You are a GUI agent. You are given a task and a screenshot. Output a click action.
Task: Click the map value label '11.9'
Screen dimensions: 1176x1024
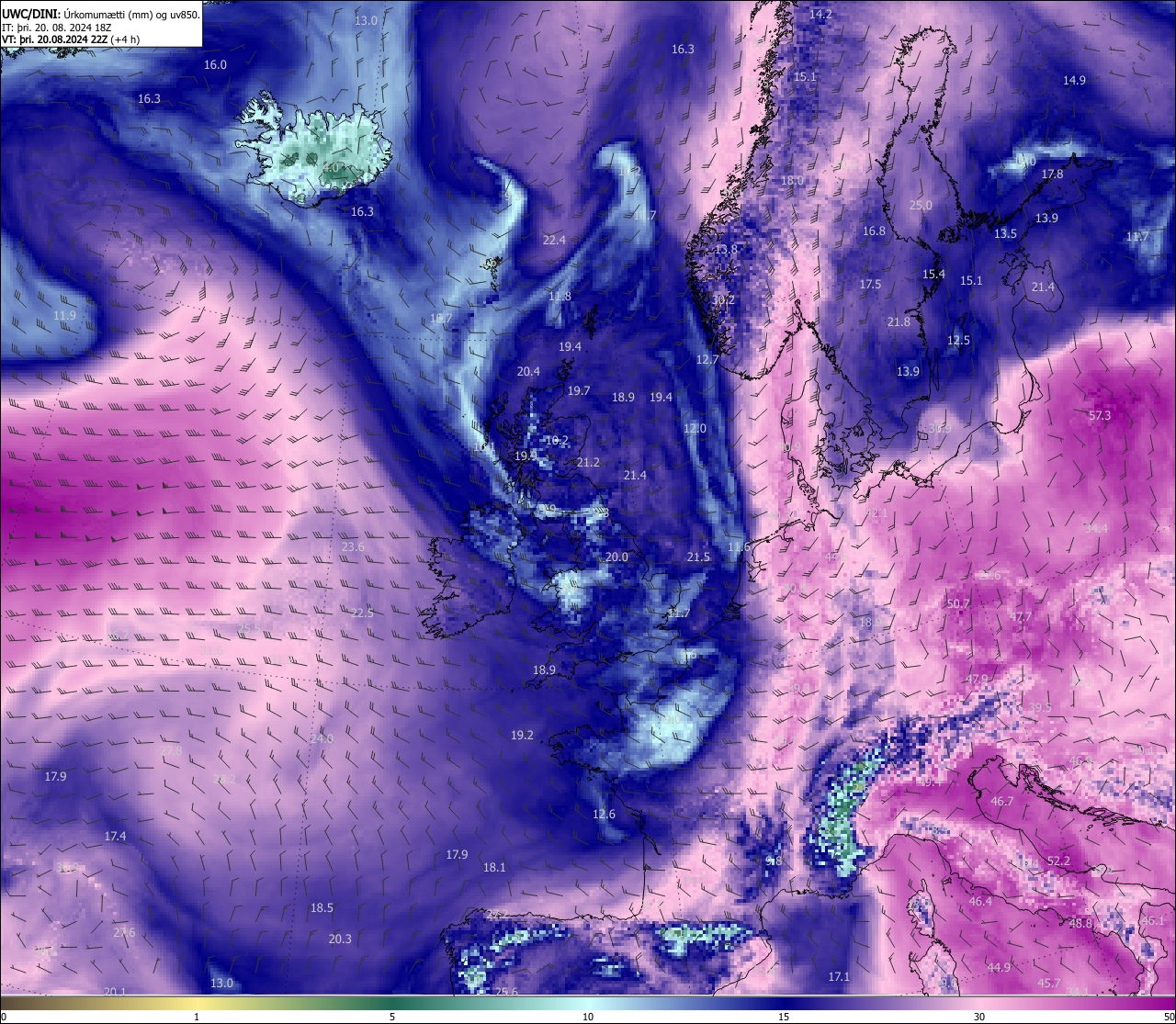click(x=64, y=316)
